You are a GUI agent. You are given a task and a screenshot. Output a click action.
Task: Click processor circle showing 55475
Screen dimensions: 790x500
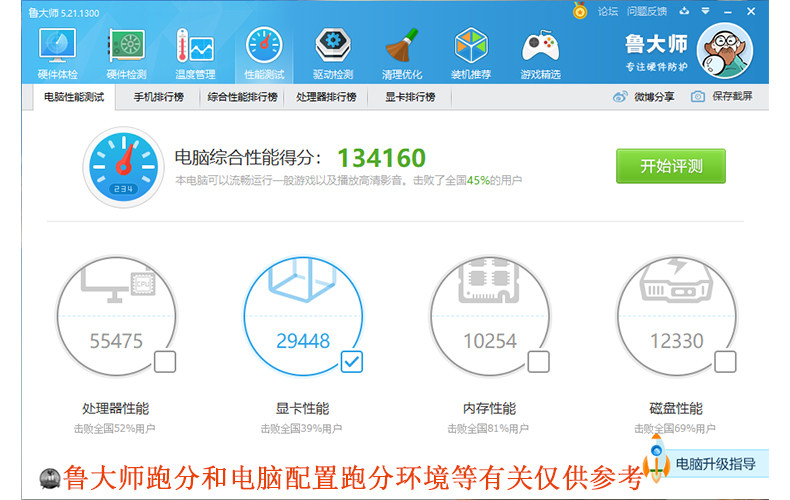pyautogui.click(x=116, y=316)
